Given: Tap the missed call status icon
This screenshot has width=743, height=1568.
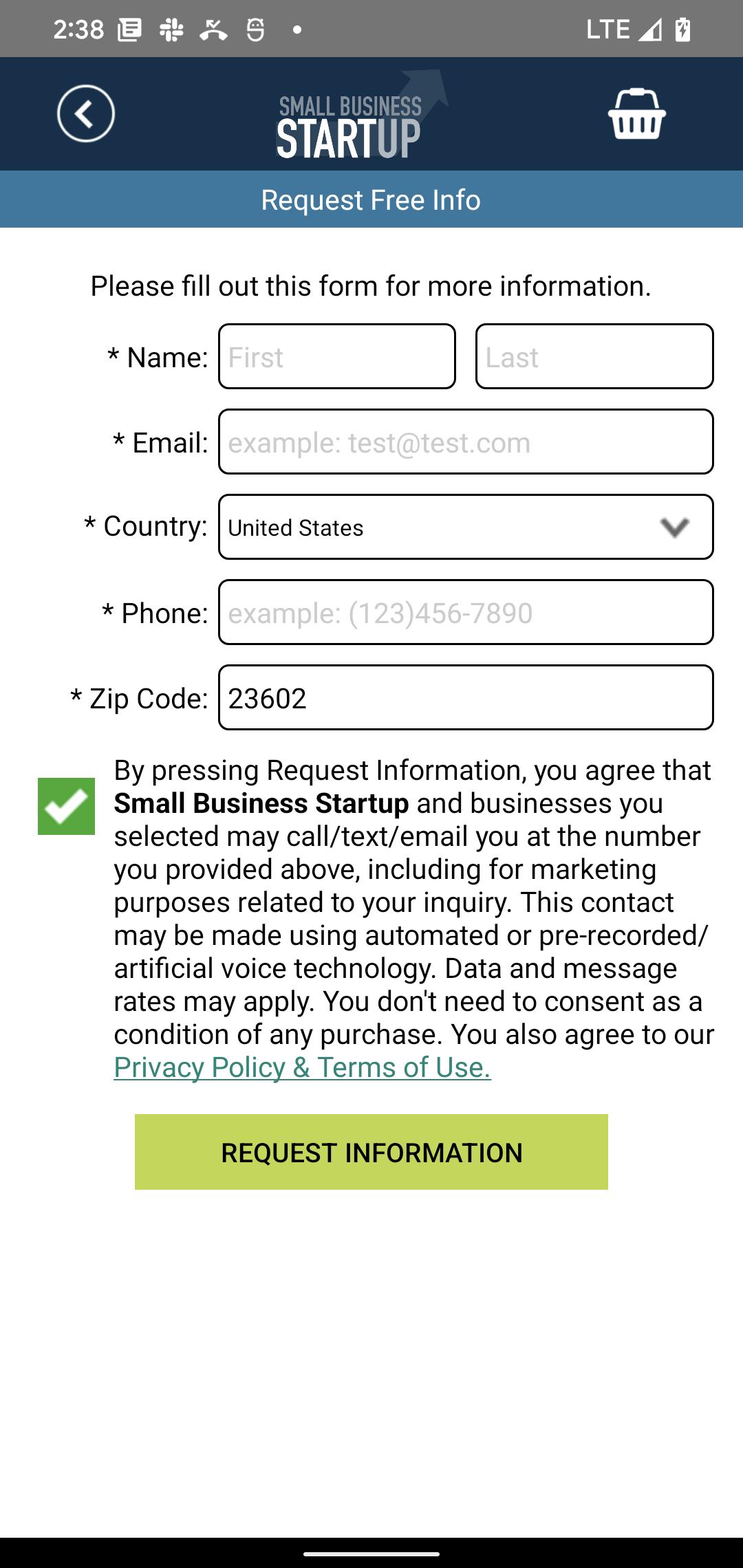Looking at the screenshot, I should pyautogui.click(x=213, y=30).
